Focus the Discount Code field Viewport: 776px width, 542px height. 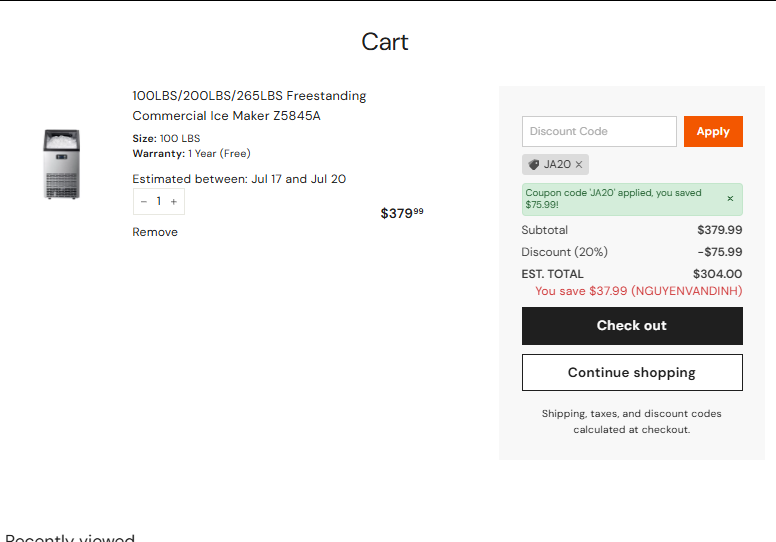tap(599, 131)
